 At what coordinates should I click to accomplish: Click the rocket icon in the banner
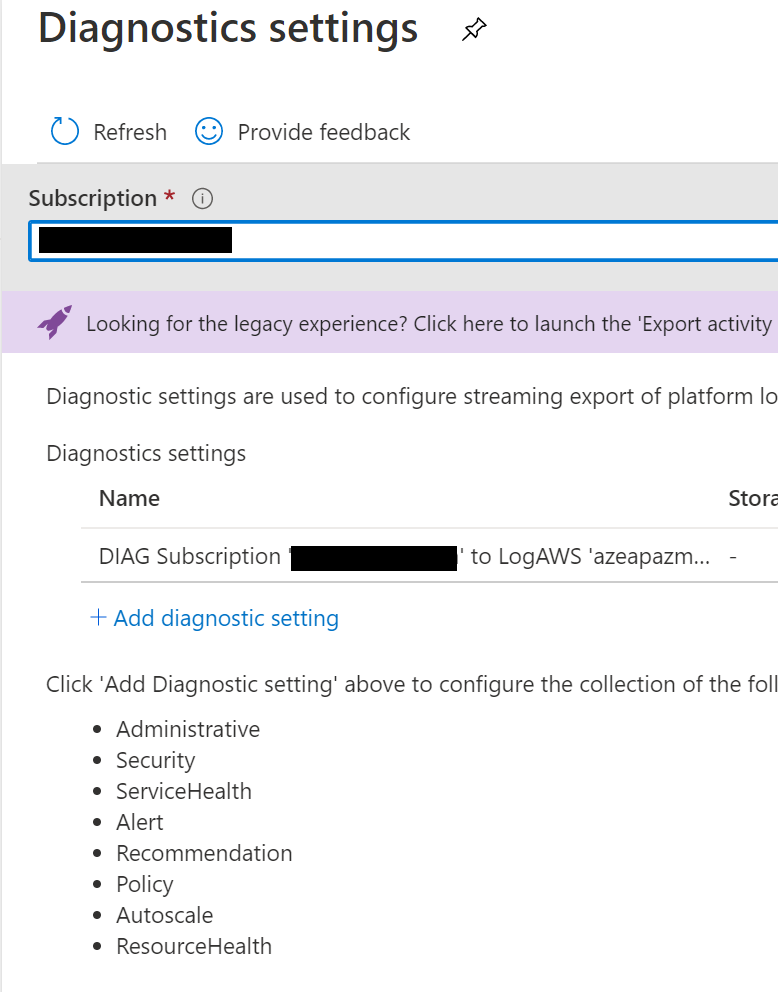(55, 323)
